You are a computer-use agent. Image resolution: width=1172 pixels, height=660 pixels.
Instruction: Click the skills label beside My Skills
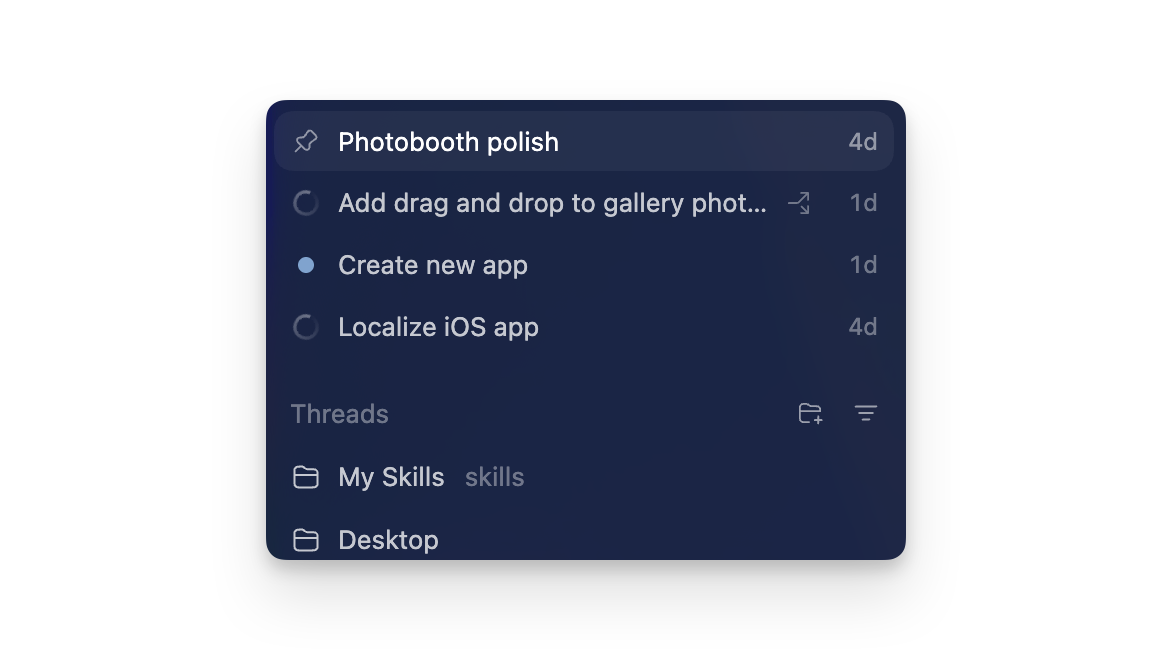pyautogui.click(x=494, y=477)
